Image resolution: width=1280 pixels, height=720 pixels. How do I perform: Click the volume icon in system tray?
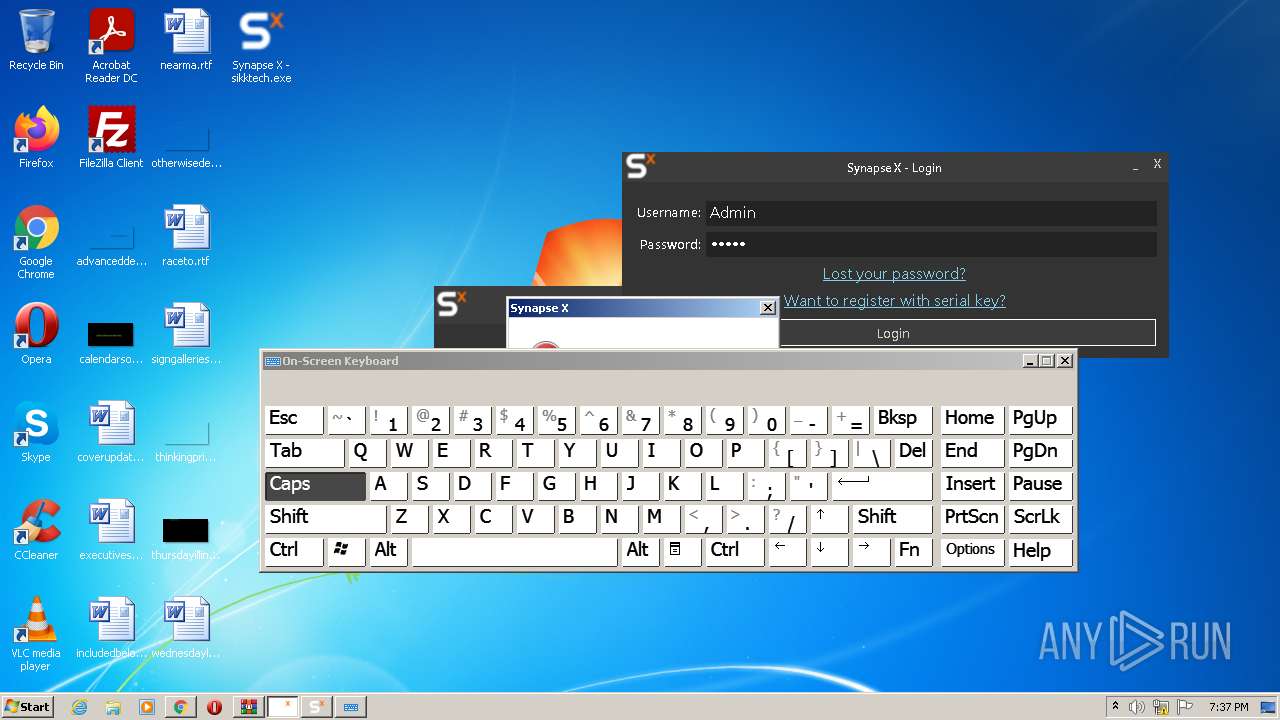[x=1136, y=707]
